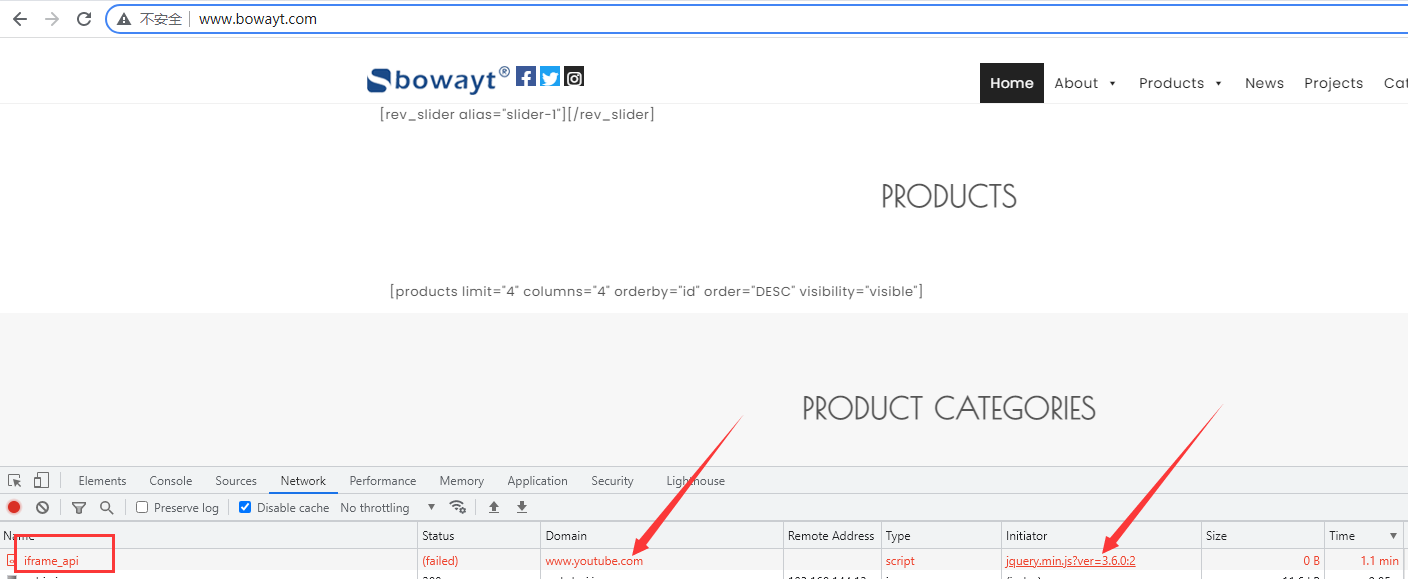Viewport: 1408px width, 579px height.
Task: Open the Instagram social icon
Action: pyautogui.click(x=574, y=77)
